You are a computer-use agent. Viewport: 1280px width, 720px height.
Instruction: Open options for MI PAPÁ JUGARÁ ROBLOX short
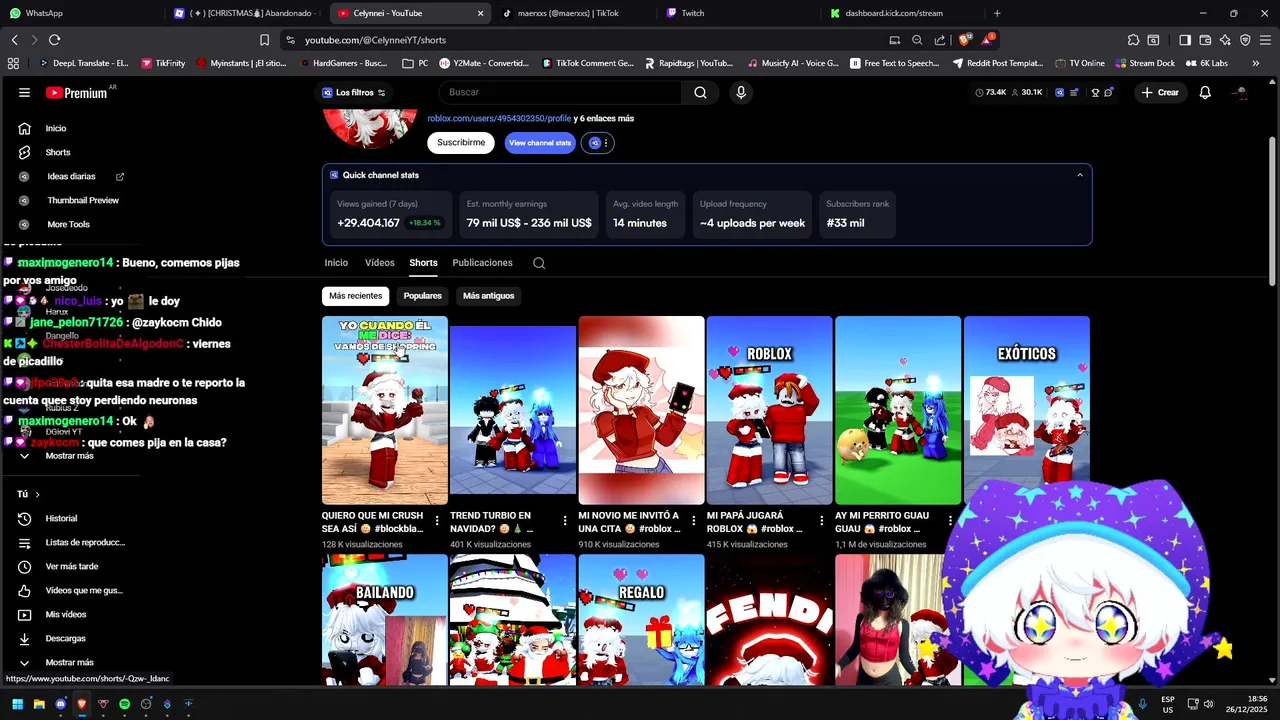pyautogui.click(x=821, y=521)
